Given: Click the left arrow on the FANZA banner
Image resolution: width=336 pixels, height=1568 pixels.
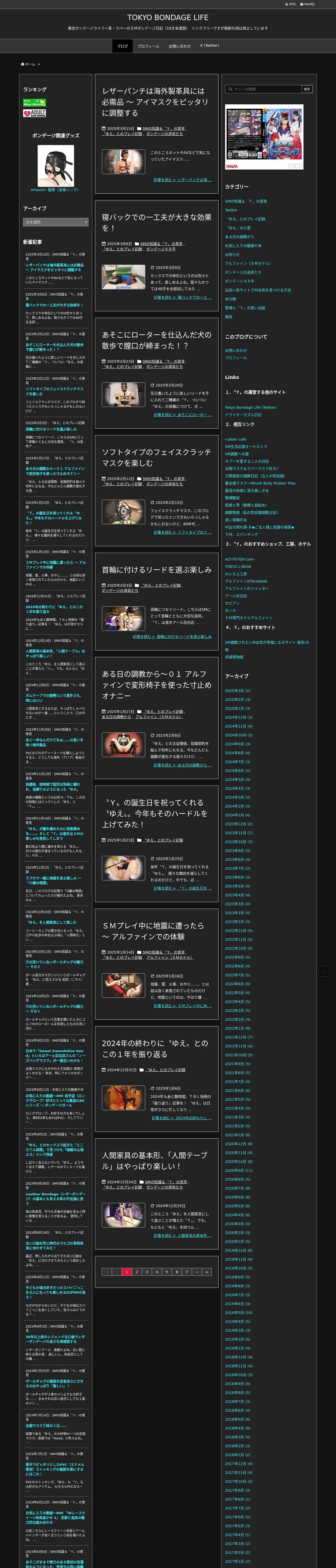Looking at the screenshot, I should tap(292, 166).
